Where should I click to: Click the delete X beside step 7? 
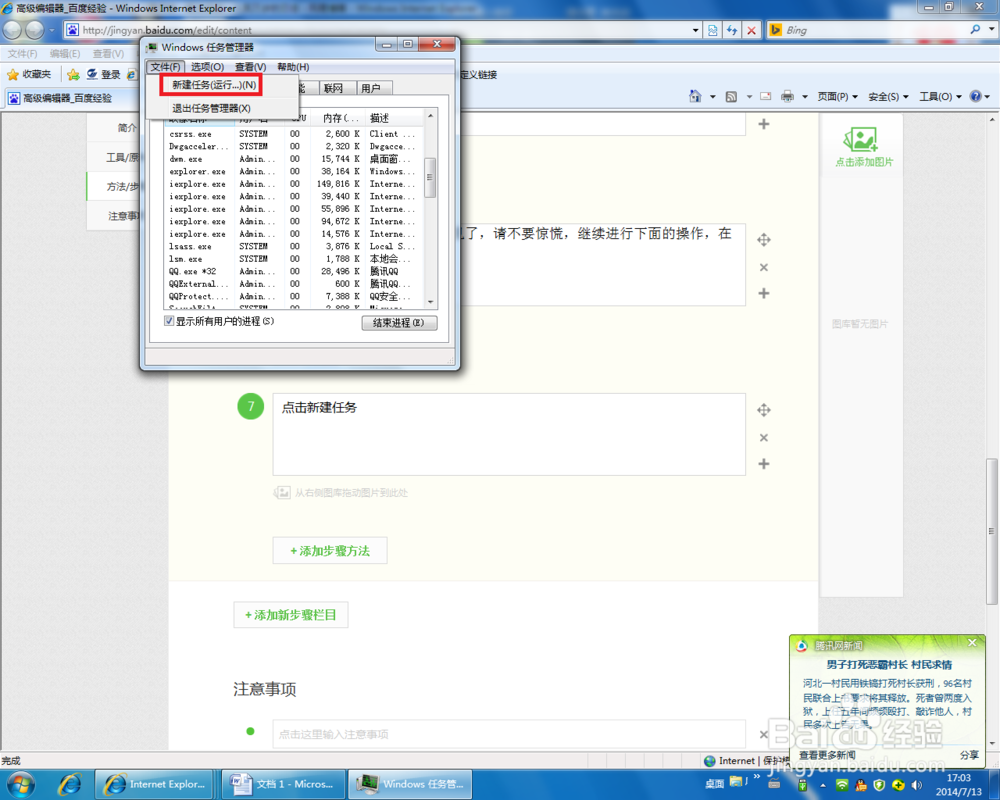763,438
